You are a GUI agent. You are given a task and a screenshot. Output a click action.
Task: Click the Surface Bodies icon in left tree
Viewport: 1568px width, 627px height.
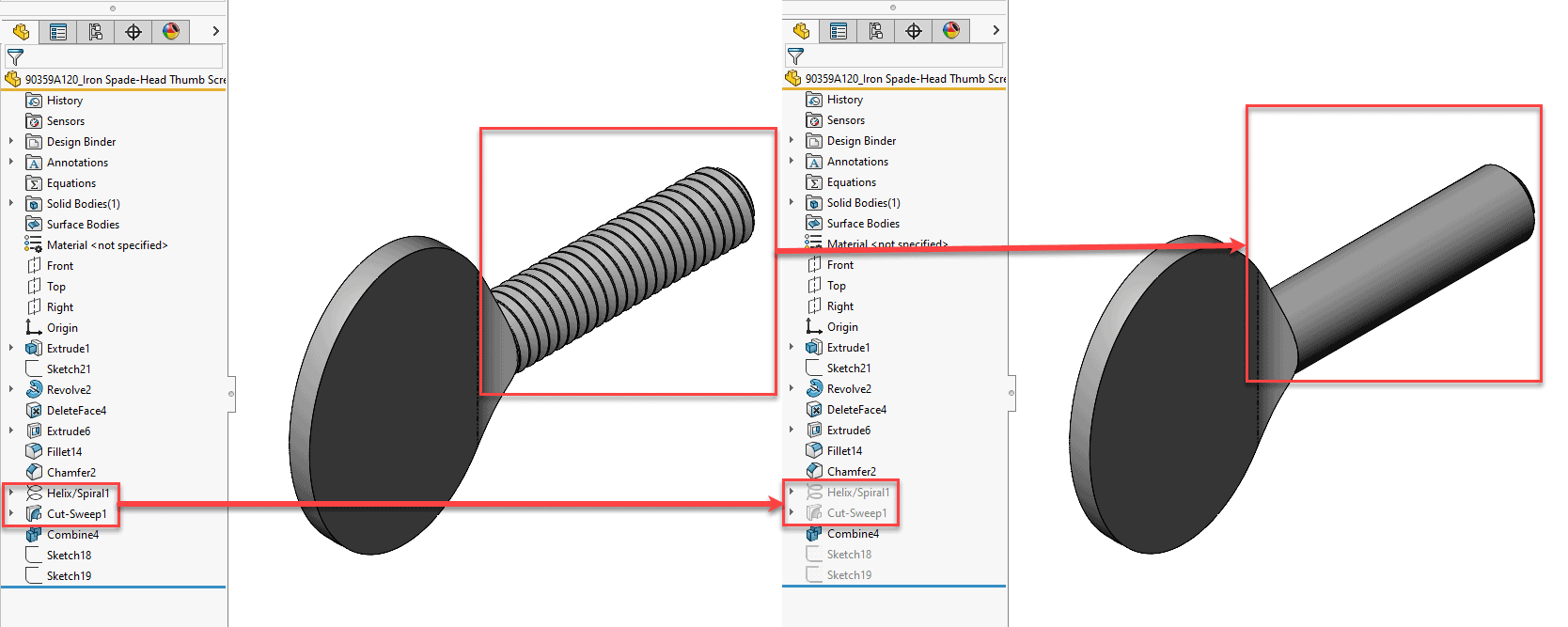coord(34,225)
